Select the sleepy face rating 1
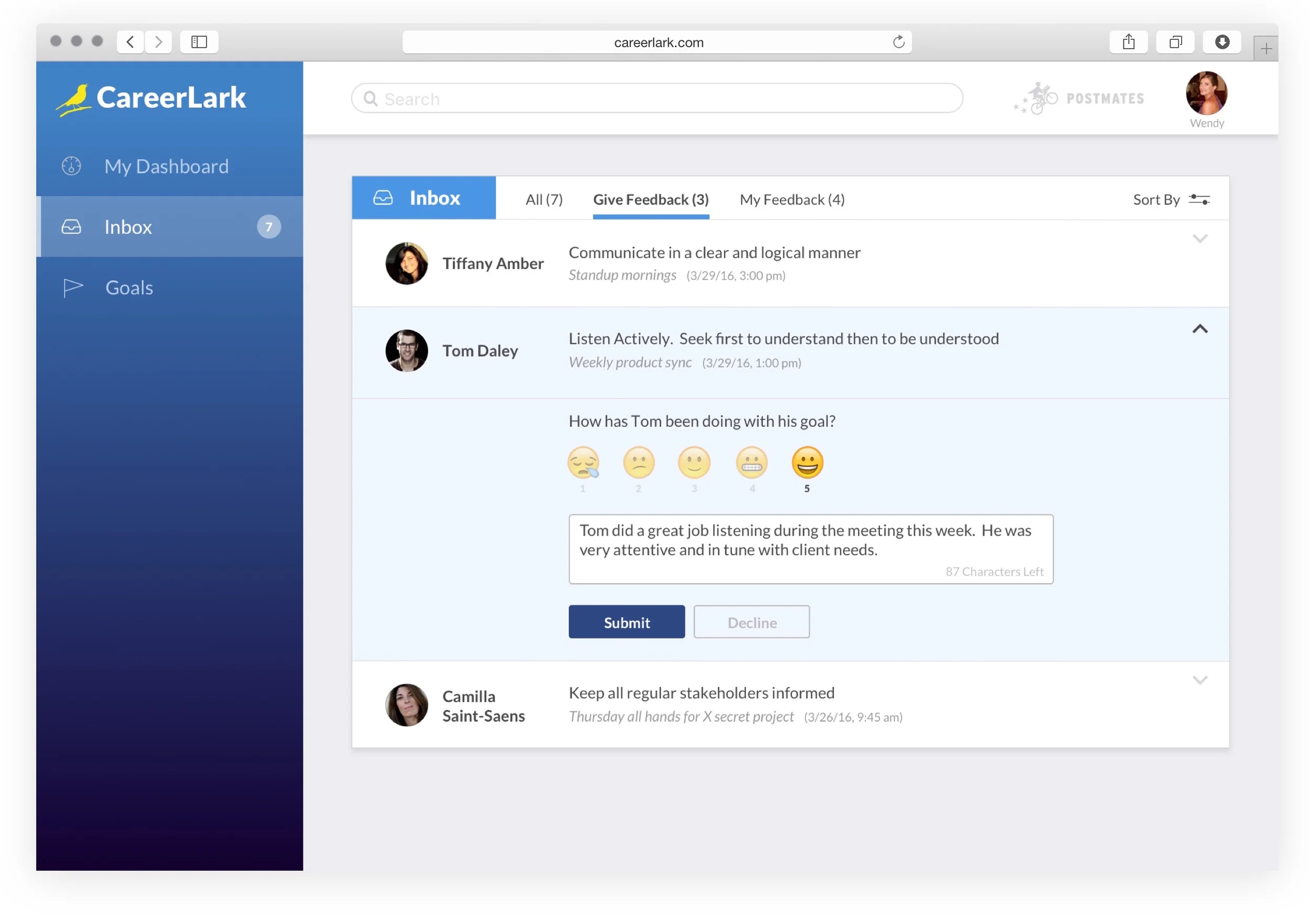 point(583,462)
